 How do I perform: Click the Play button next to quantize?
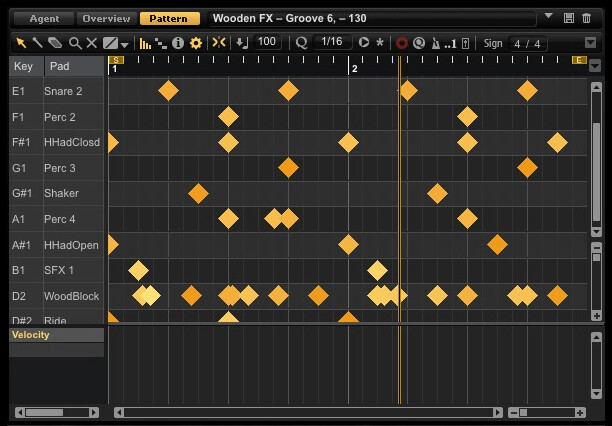coord(364,43)
